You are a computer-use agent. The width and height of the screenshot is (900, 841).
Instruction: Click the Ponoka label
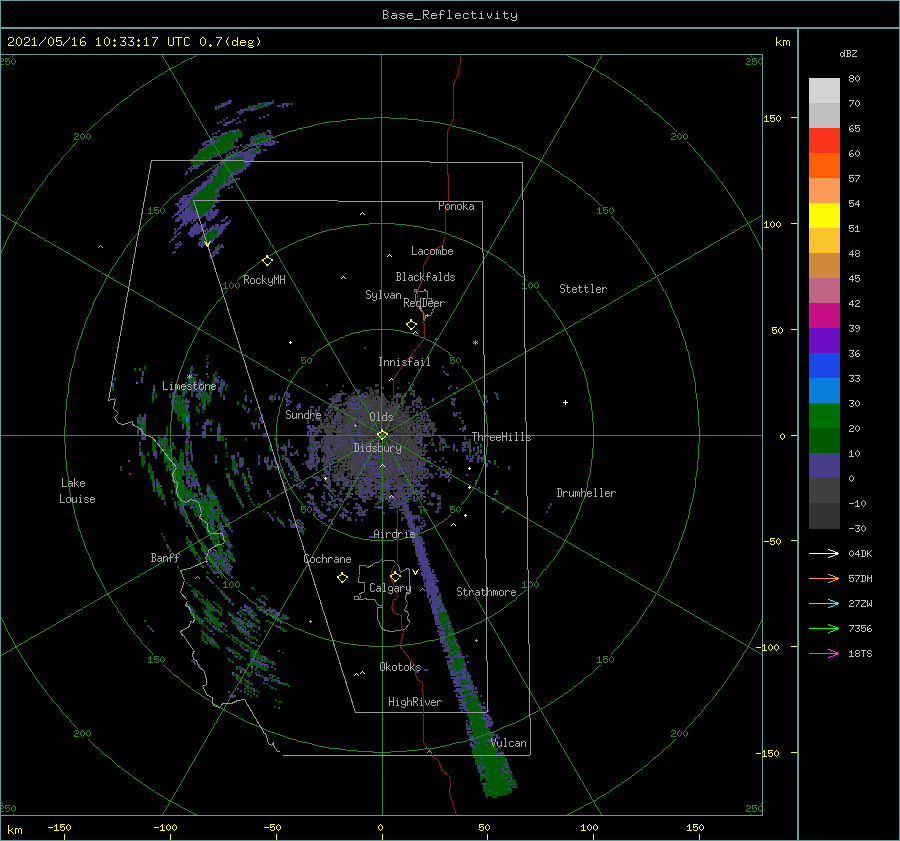[456, 206]
